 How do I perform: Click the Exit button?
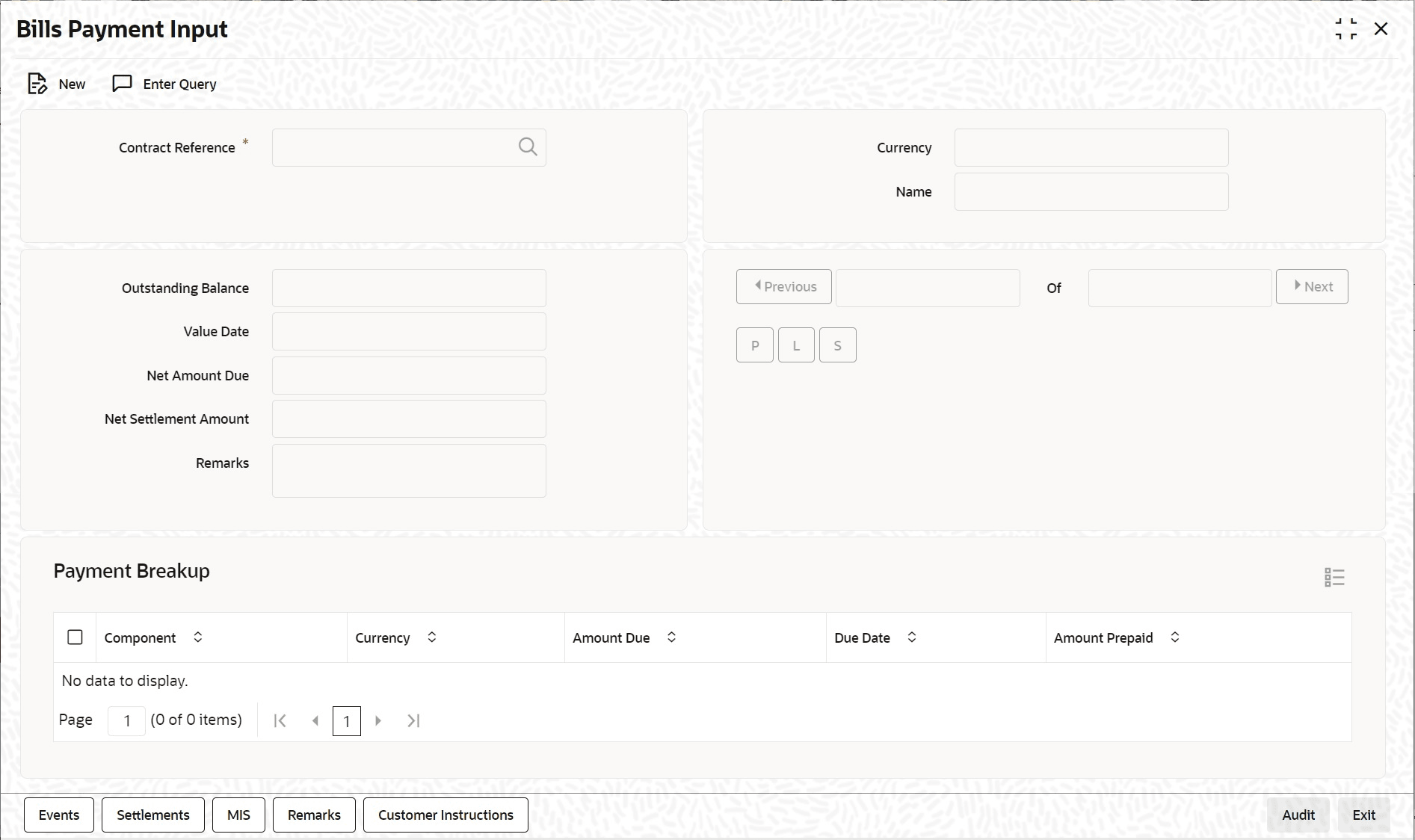click(x=1364, y=815)
